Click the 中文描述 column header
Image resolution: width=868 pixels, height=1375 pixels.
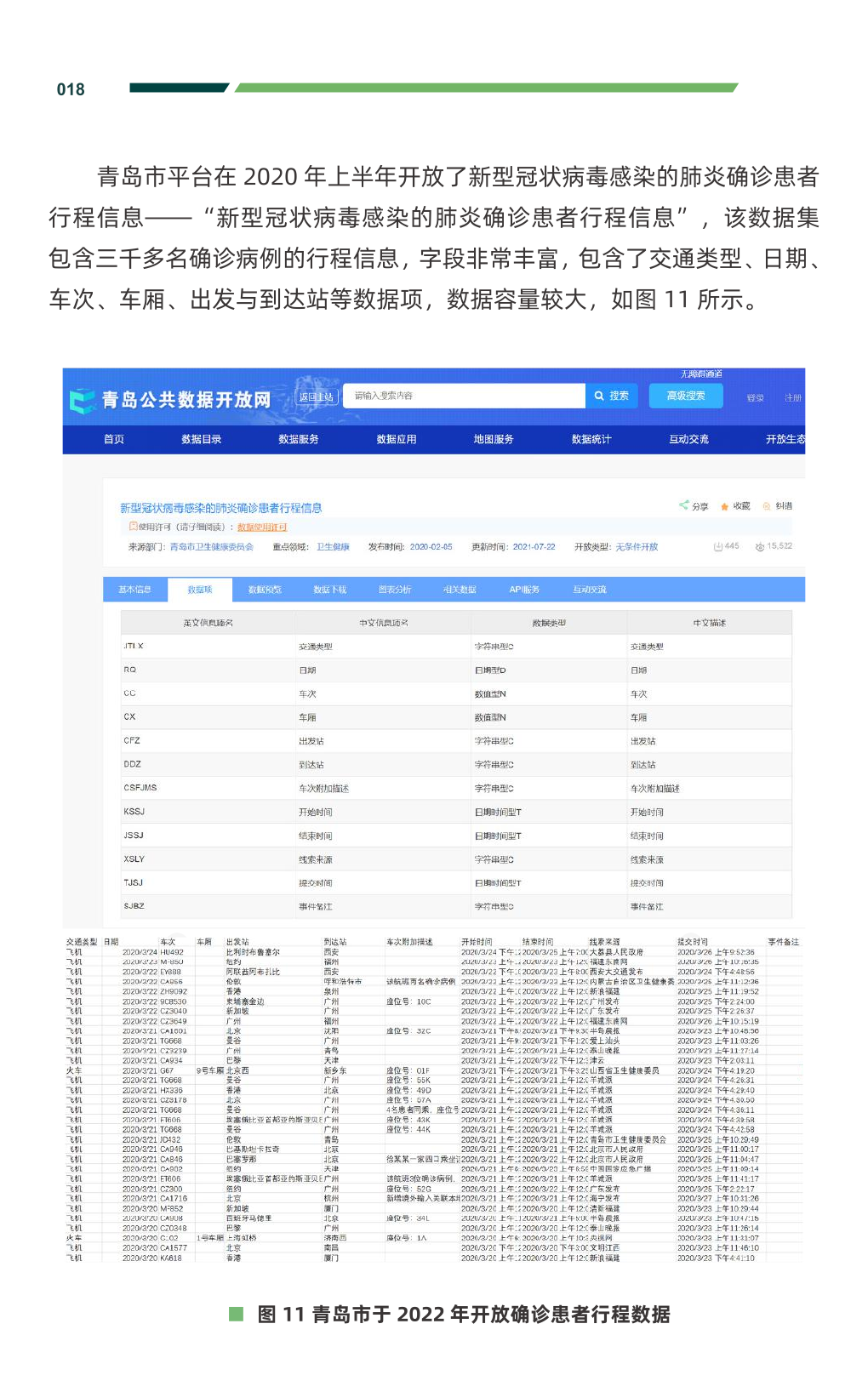[710, 623]
